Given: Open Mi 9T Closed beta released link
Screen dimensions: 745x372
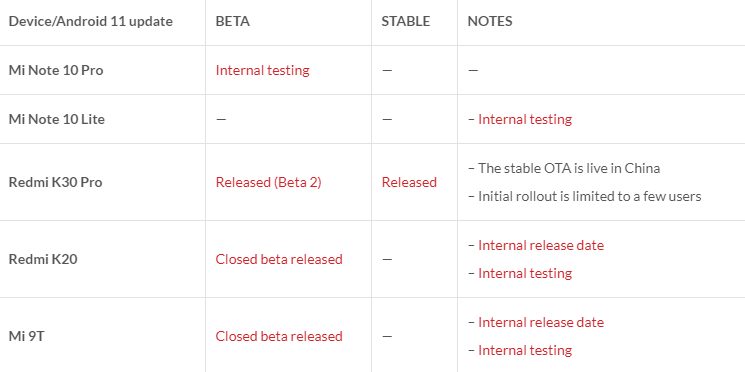Looking at the screenshot, I should tap(279, 336).
